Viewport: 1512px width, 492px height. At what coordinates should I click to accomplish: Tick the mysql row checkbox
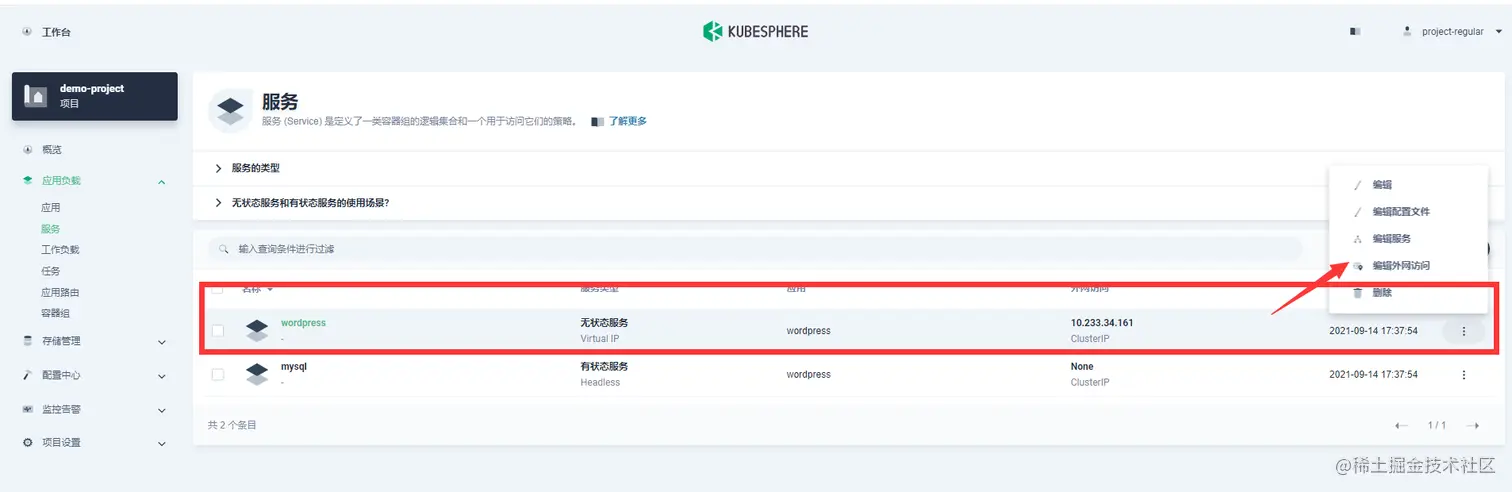217,374
